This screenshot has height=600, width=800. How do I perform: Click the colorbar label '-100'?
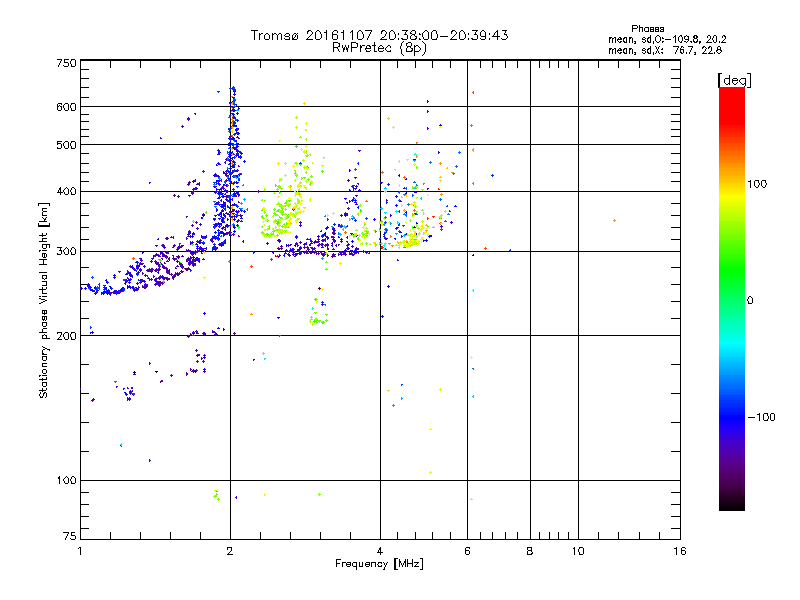761,417
